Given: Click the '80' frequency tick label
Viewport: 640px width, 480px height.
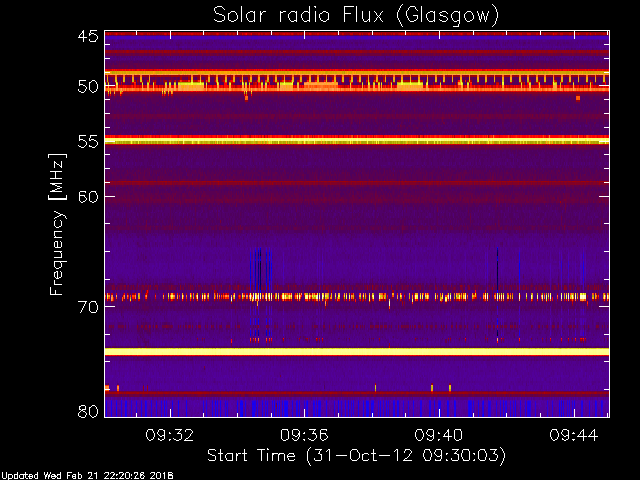Looking at the screenshot, I should [x=88, y=411].
